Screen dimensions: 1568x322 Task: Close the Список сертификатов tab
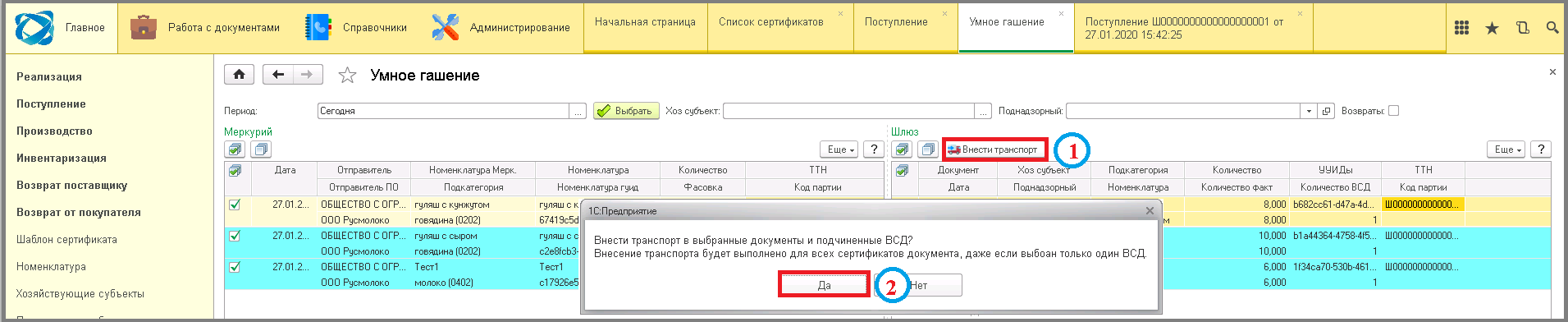click(x=840, y=14)
